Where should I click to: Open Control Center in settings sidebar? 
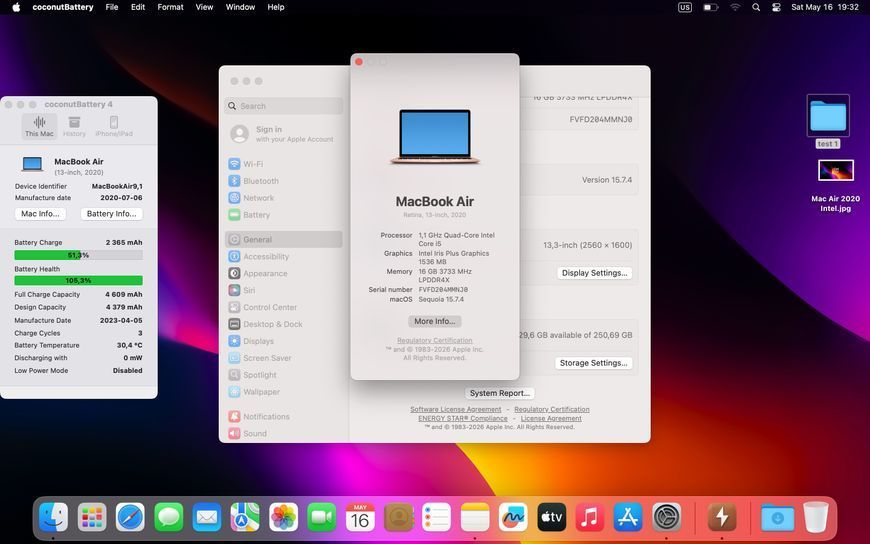click(284, 307)
